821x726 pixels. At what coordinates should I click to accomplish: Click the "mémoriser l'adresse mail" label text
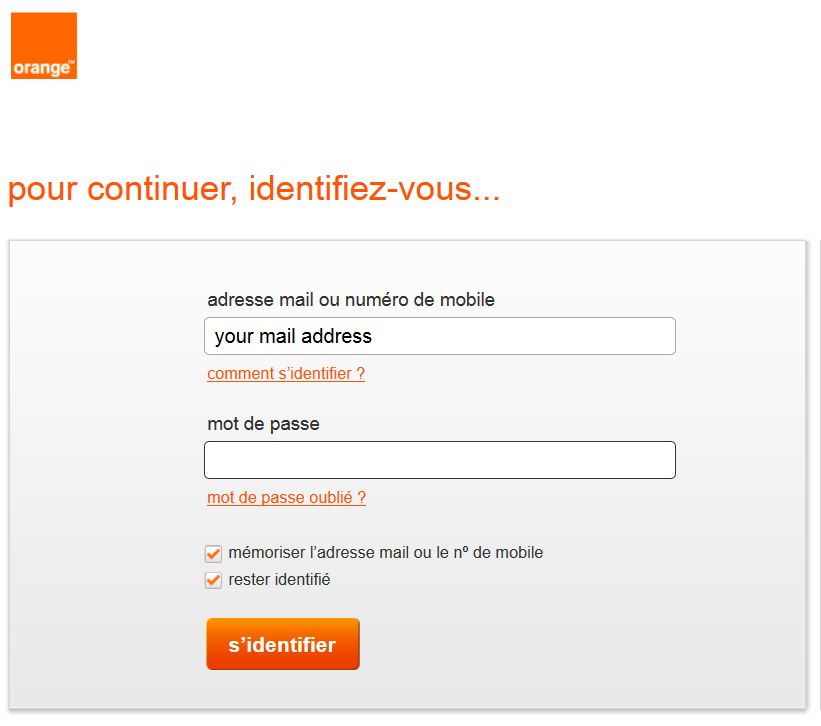point(385,552)
